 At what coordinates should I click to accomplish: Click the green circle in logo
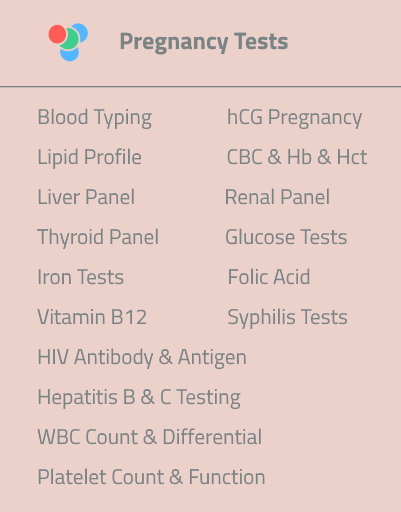69,39
